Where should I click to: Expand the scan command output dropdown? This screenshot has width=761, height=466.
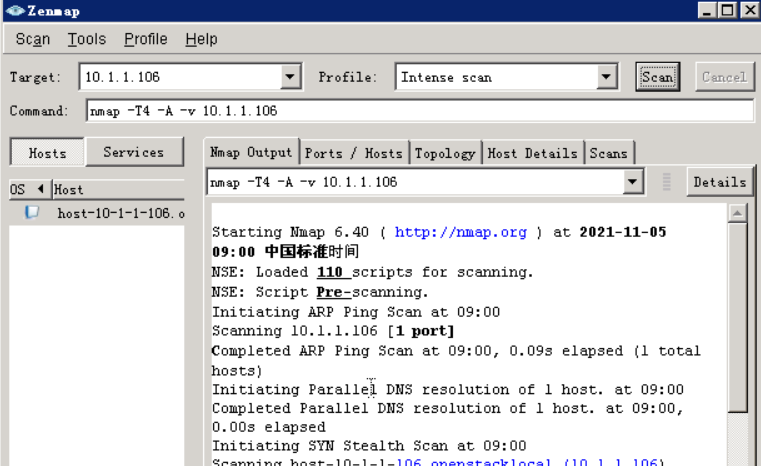pyautogui.click(x=632, y=182)
